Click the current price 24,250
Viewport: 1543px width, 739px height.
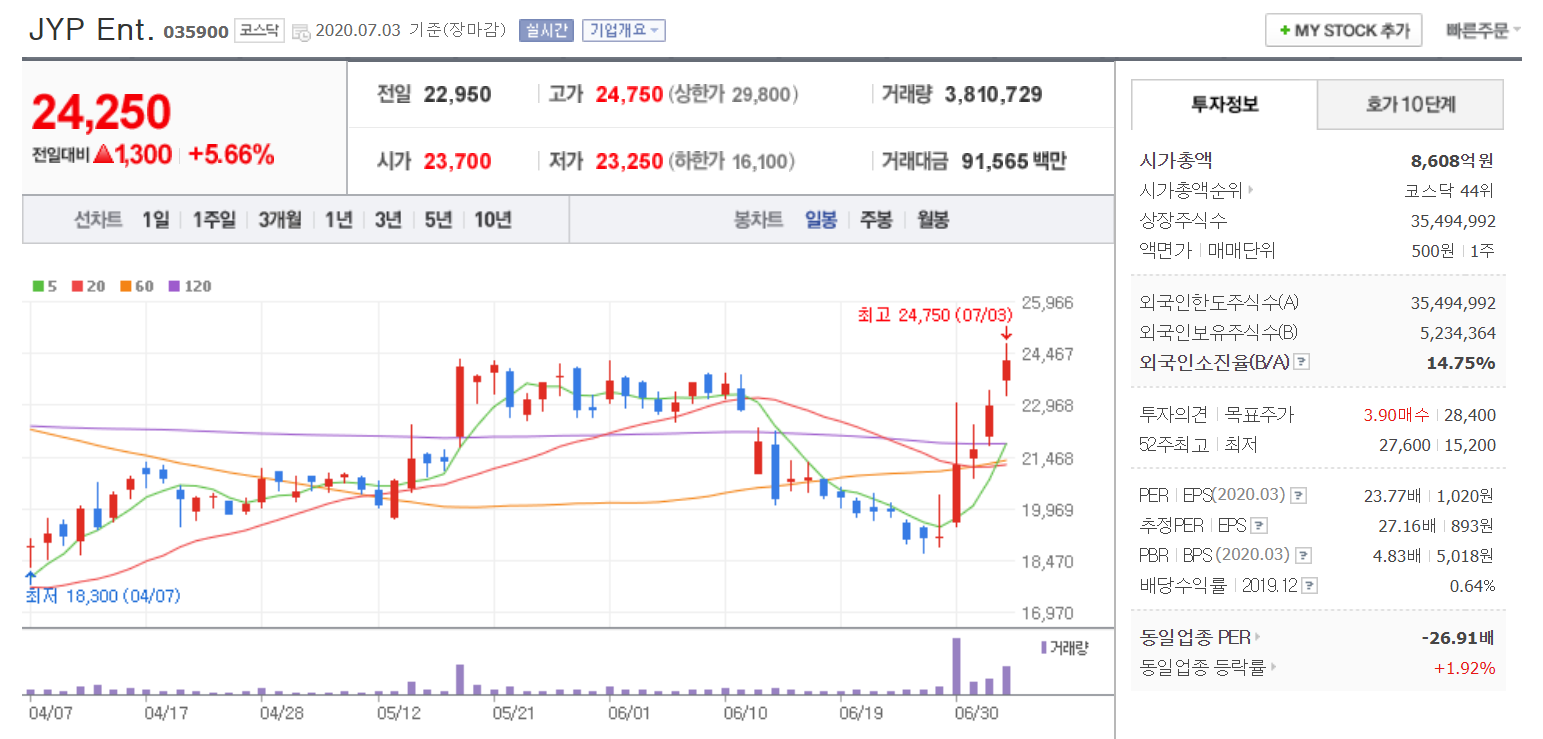pos(102,113)
